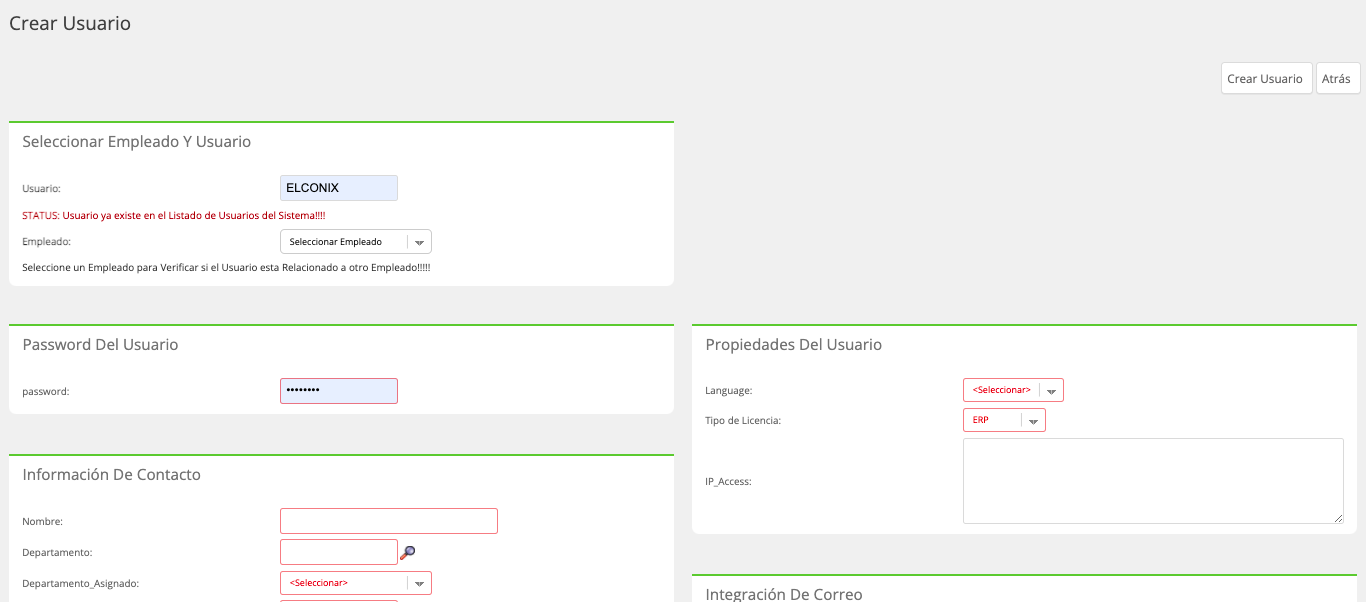
Task: Click the Departamento_Asignado: label
Action: 81,583
